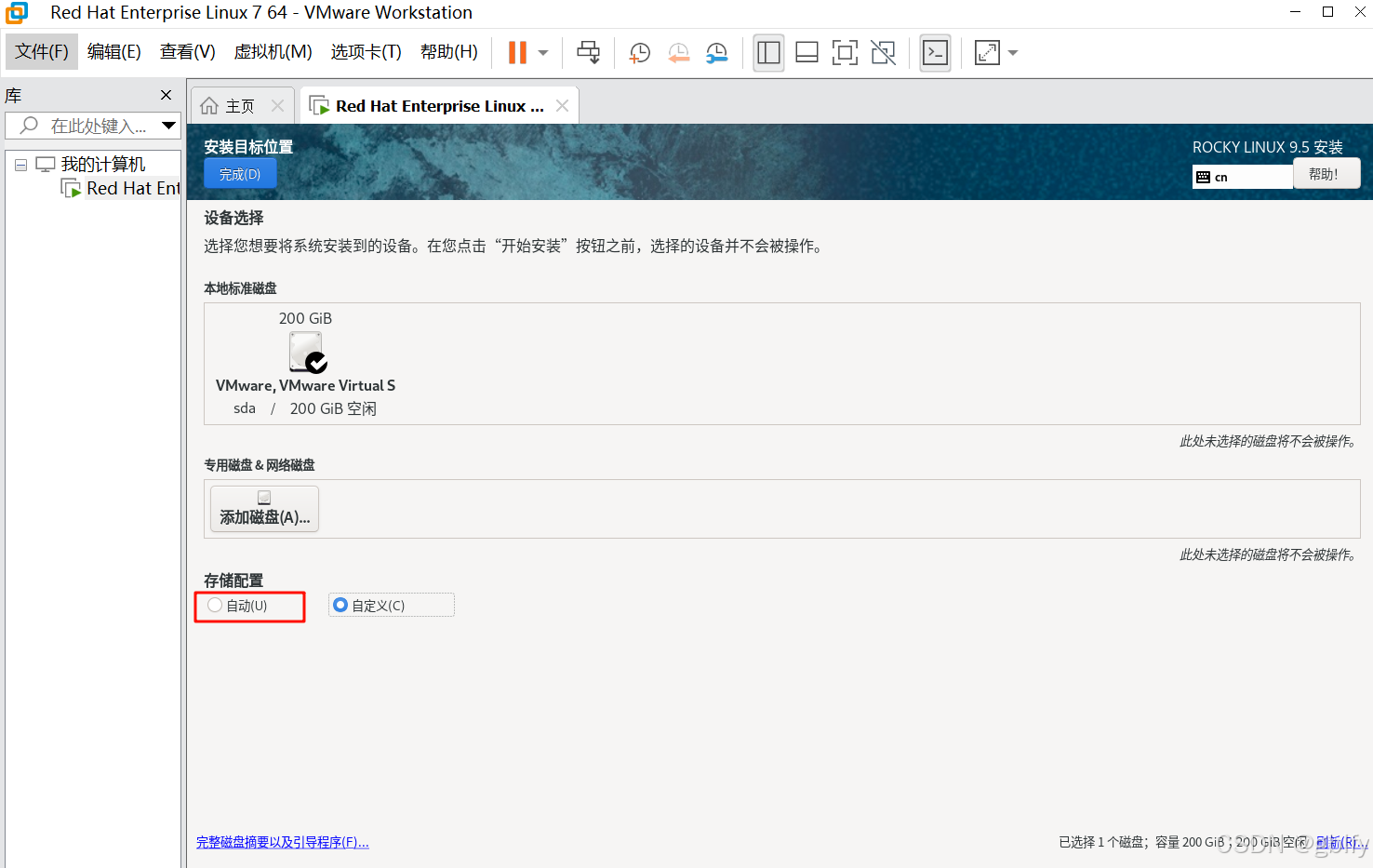Open stretch display dropdown arrow

(1013, 53)
